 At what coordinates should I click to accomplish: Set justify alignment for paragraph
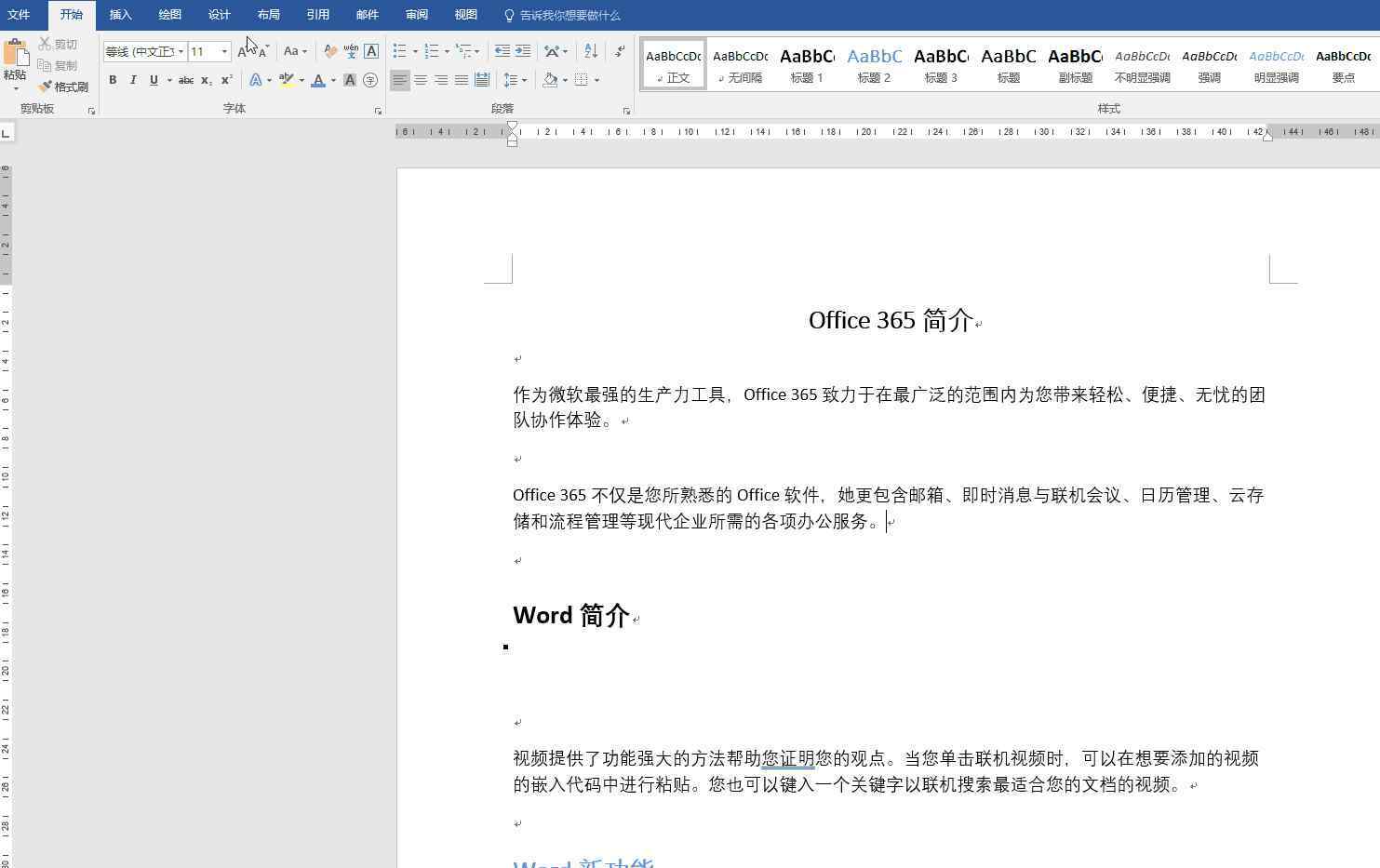(x=462, y=80)
